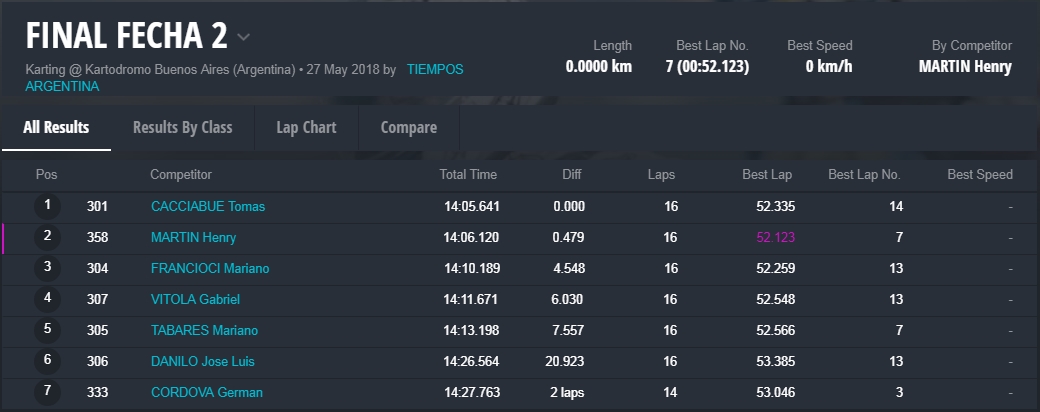Screen dimensions: 1040x412
Task: Open competitor CACCIABUE Tomas
Action: coord(208,207)
